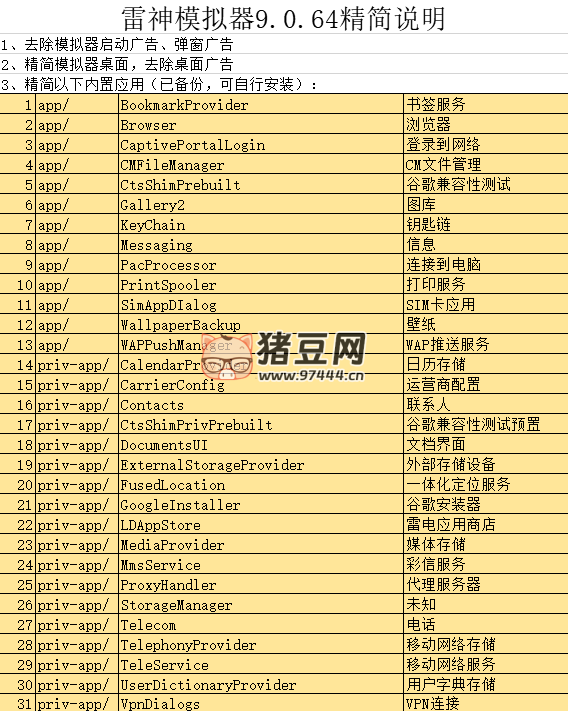This screenshot has width=568, height=711.
Task: Click the 打印服务 description cell
Action: (x=486, y=284)
